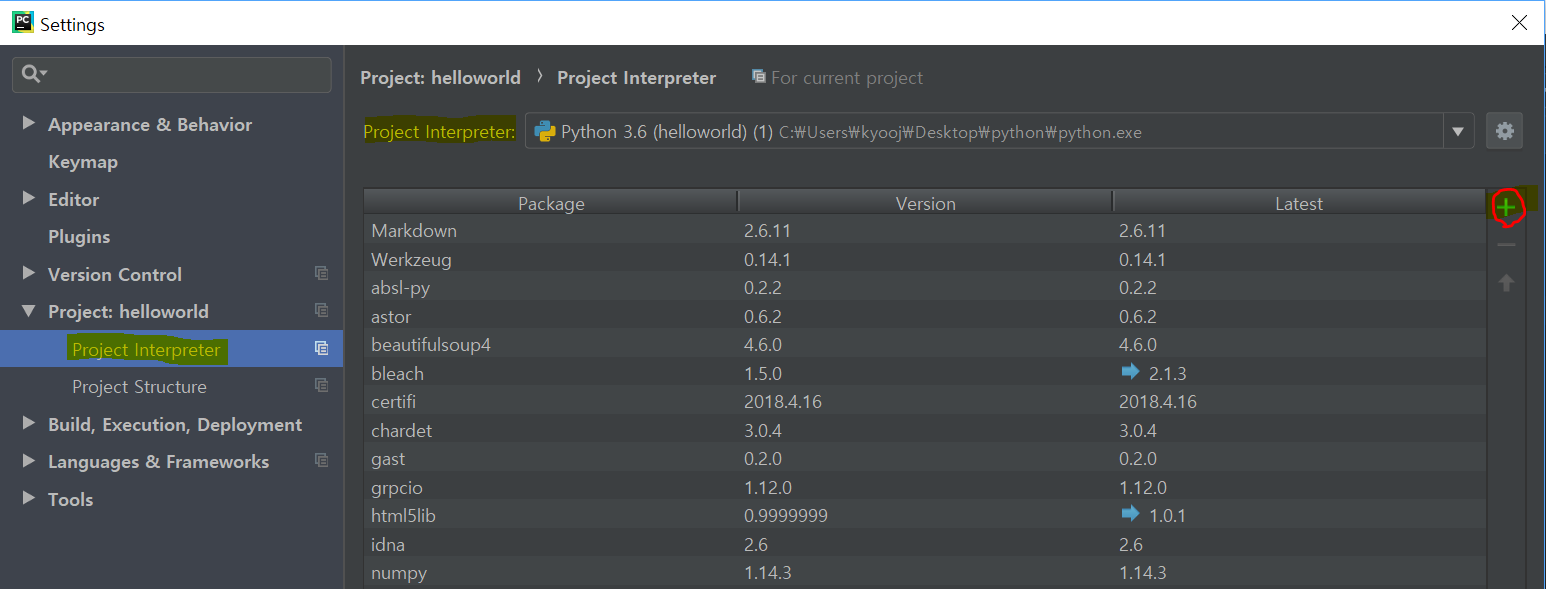
Task: Expand the Appearance & Behavior section
Action: pyautogui.click(x=29, y=124)
